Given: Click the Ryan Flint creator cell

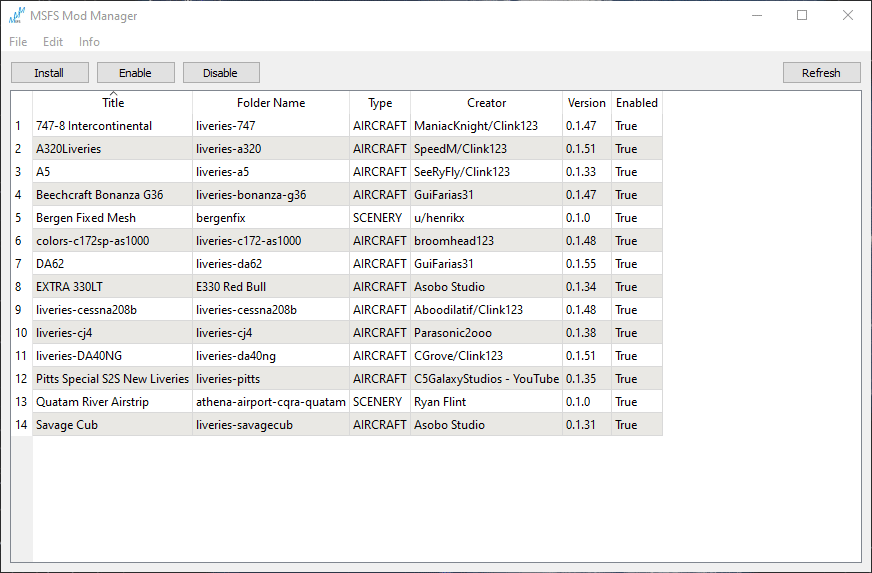Looking at the screenshot, I should click(x=487, y=402).
